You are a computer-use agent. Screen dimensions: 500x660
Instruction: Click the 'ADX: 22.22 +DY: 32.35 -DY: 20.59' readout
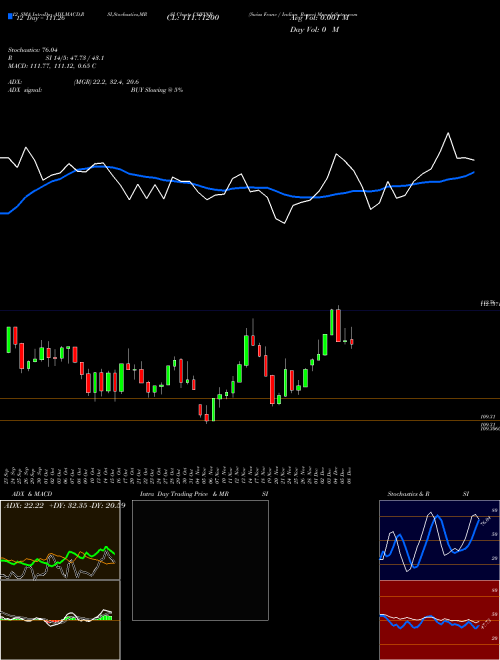click(64, 505)
